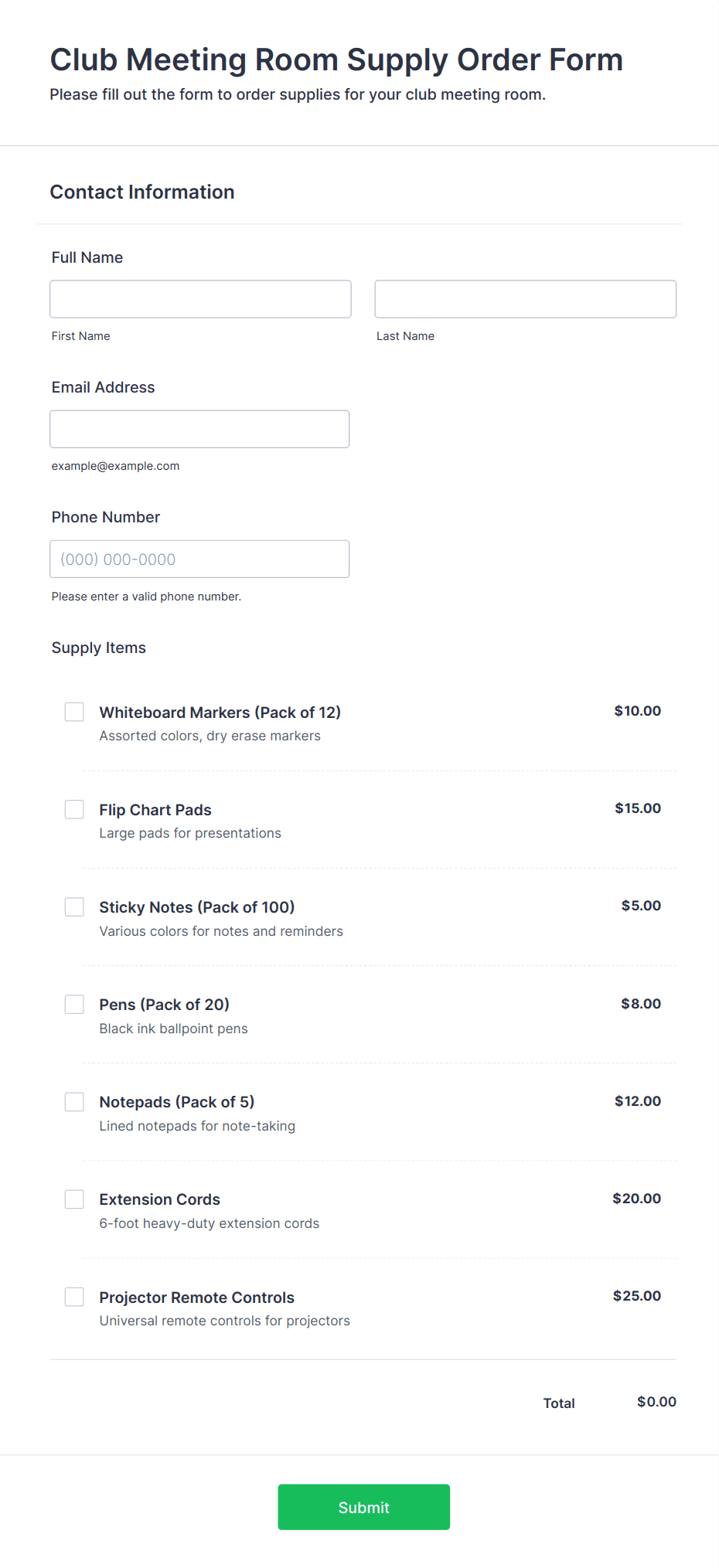Screen dimensions: 719x1568
Task: Click the Whiteboard Markers (Pack of 12) label
Action: (220, 713)
